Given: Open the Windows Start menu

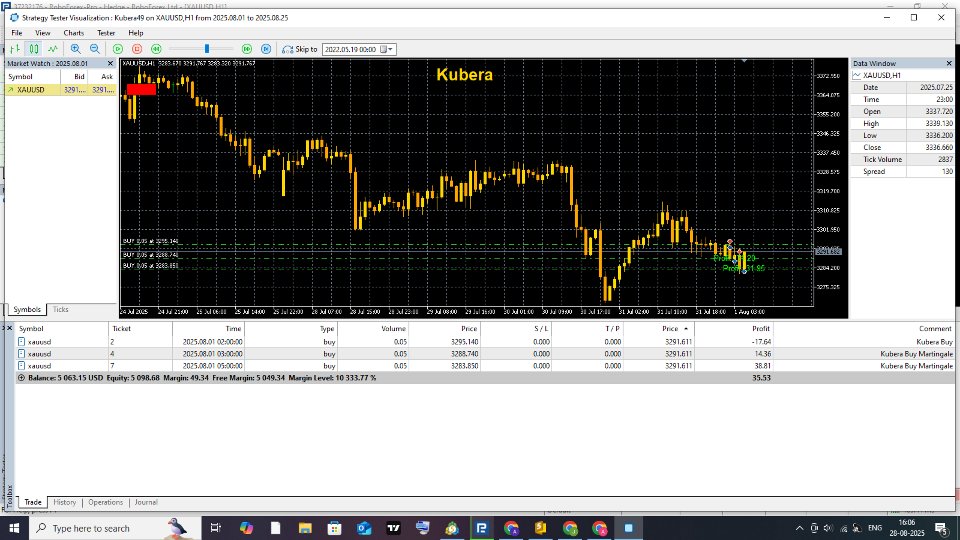Looking at the screenshot, I should (x=13, y=528).
